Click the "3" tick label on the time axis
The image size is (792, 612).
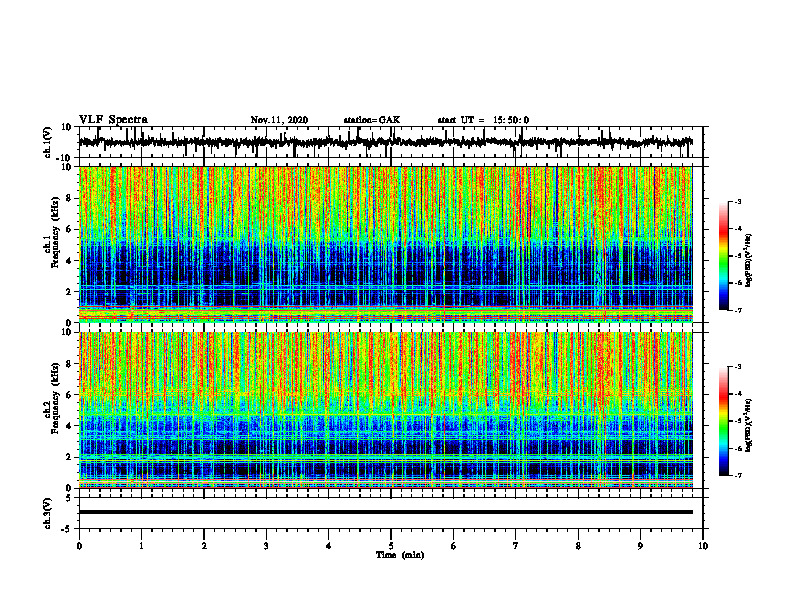[266, 546]
